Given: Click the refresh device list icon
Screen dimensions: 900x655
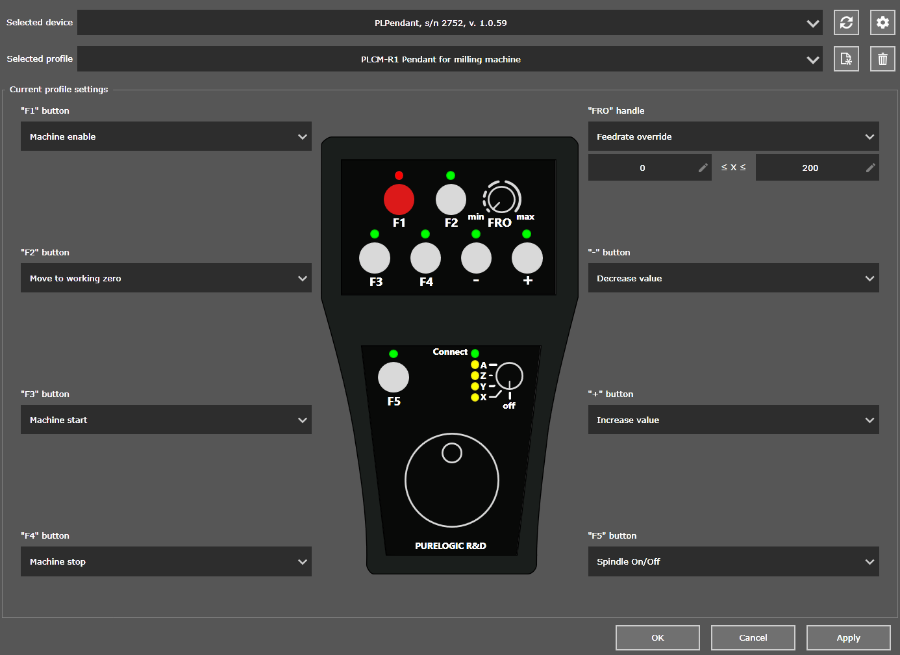Looking at the screenshot, I should [x=846, y=23].
